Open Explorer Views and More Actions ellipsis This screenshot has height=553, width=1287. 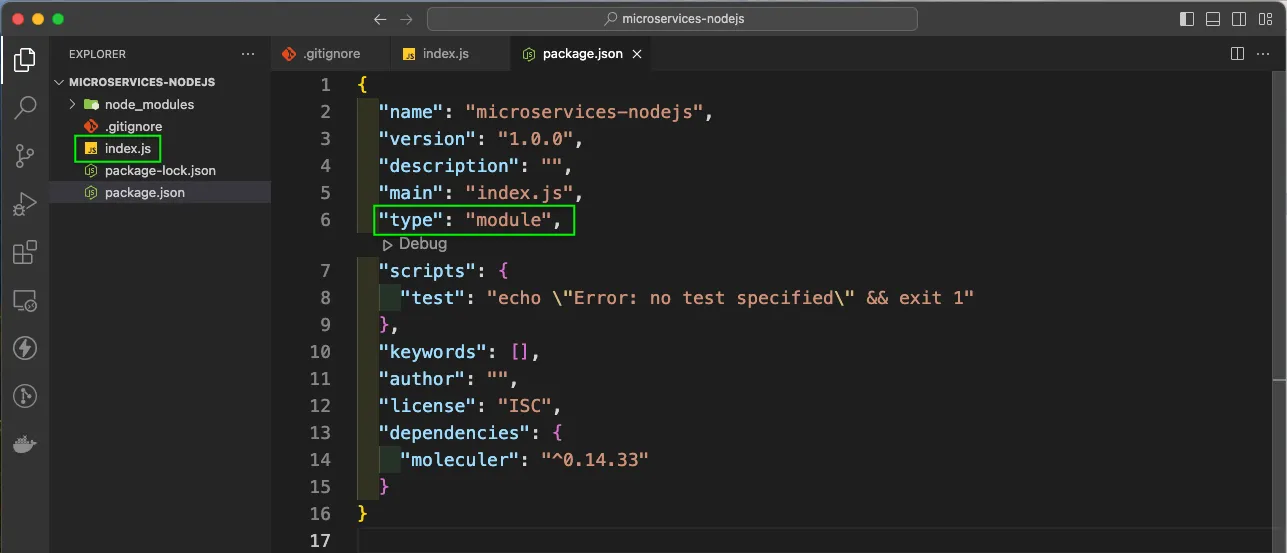248,54
